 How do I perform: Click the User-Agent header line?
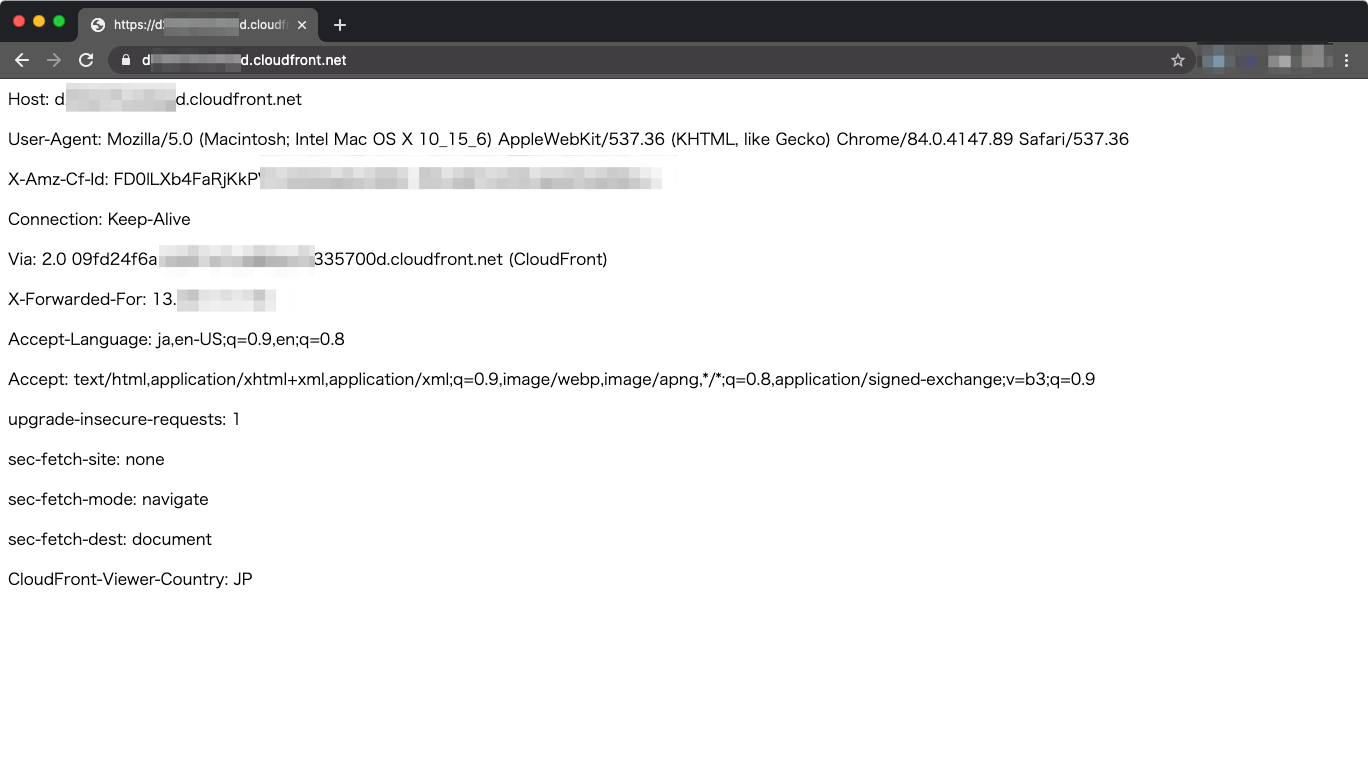tap(568, 139)
